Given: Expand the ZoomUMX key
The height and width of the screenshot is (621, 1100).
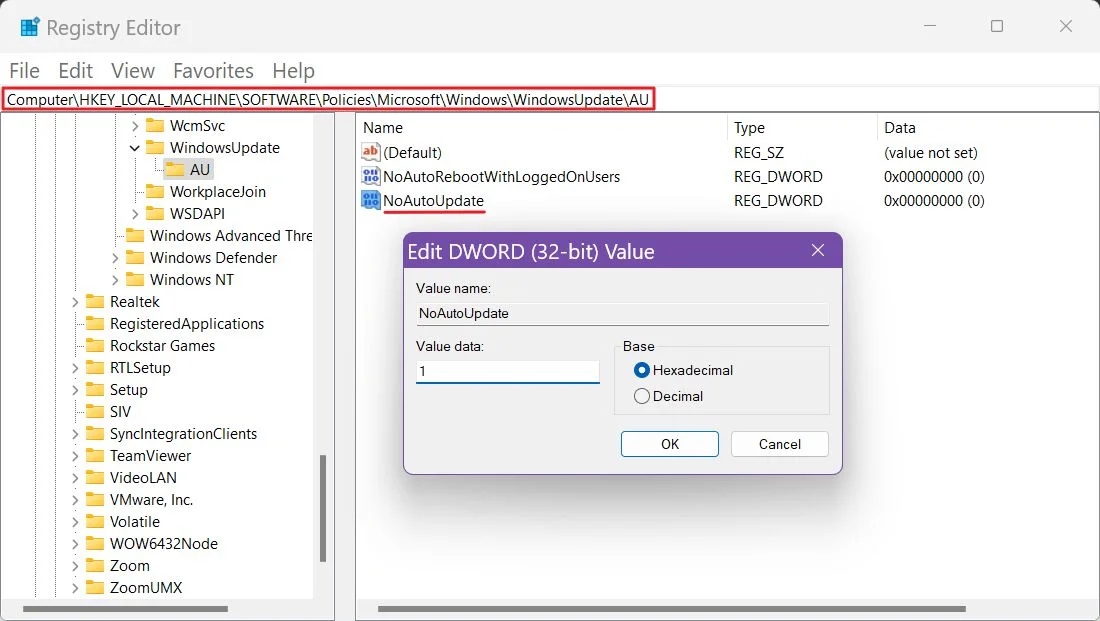Looking at the screenshot, I should (x=75, y=588).
